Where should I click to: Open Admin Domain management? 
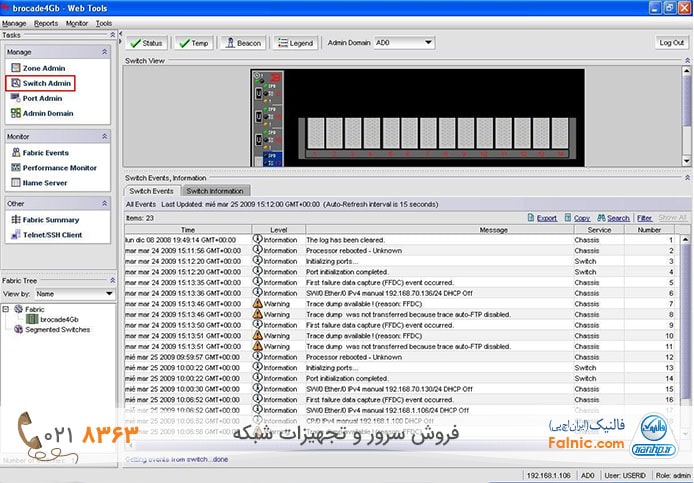[47, 113]
